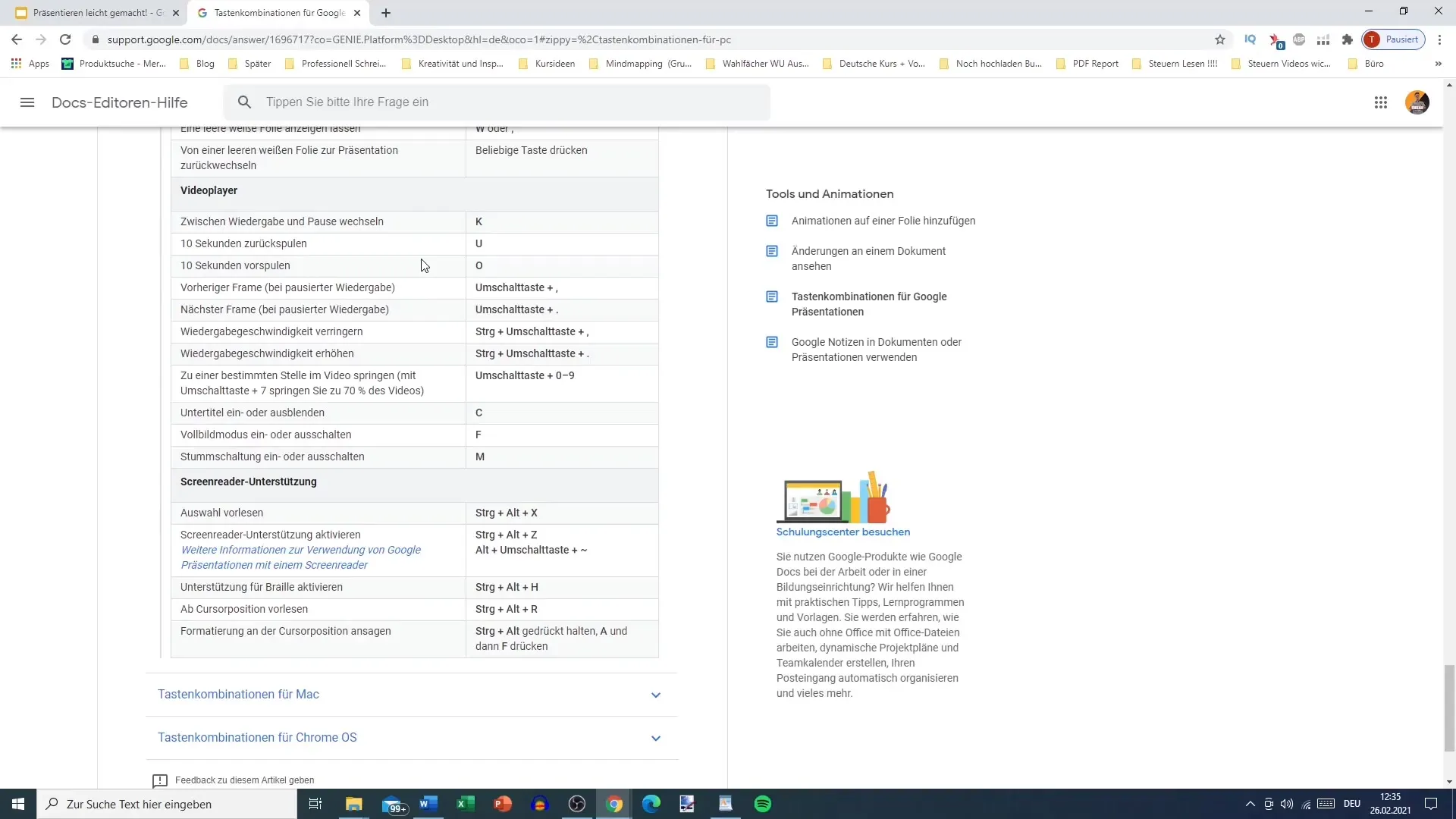
Task: Launch Excel from the taskbar
Action: [466, 804]
